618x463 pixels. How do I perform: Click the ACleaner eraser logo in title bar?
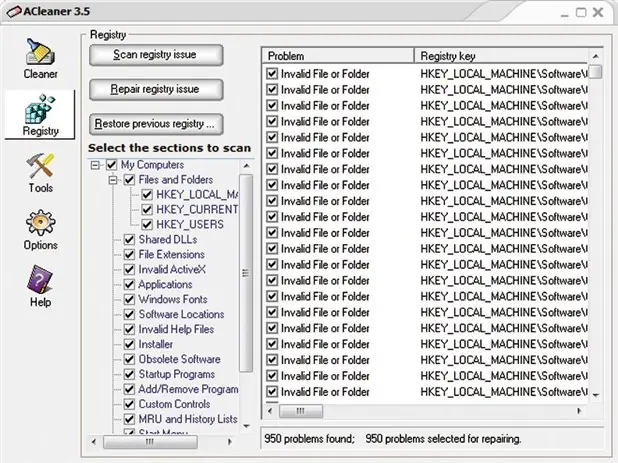click(14, 12)
